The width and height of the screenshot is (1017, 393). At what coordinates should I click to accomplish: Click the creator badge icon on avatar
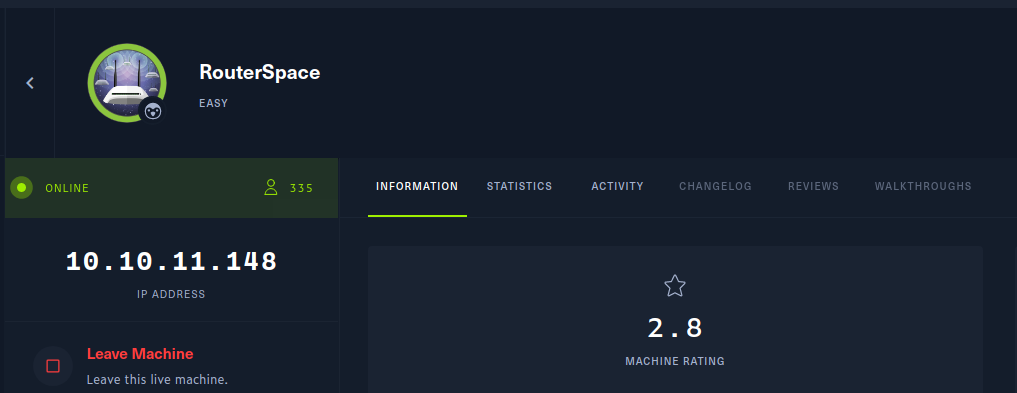pos(153,112)
